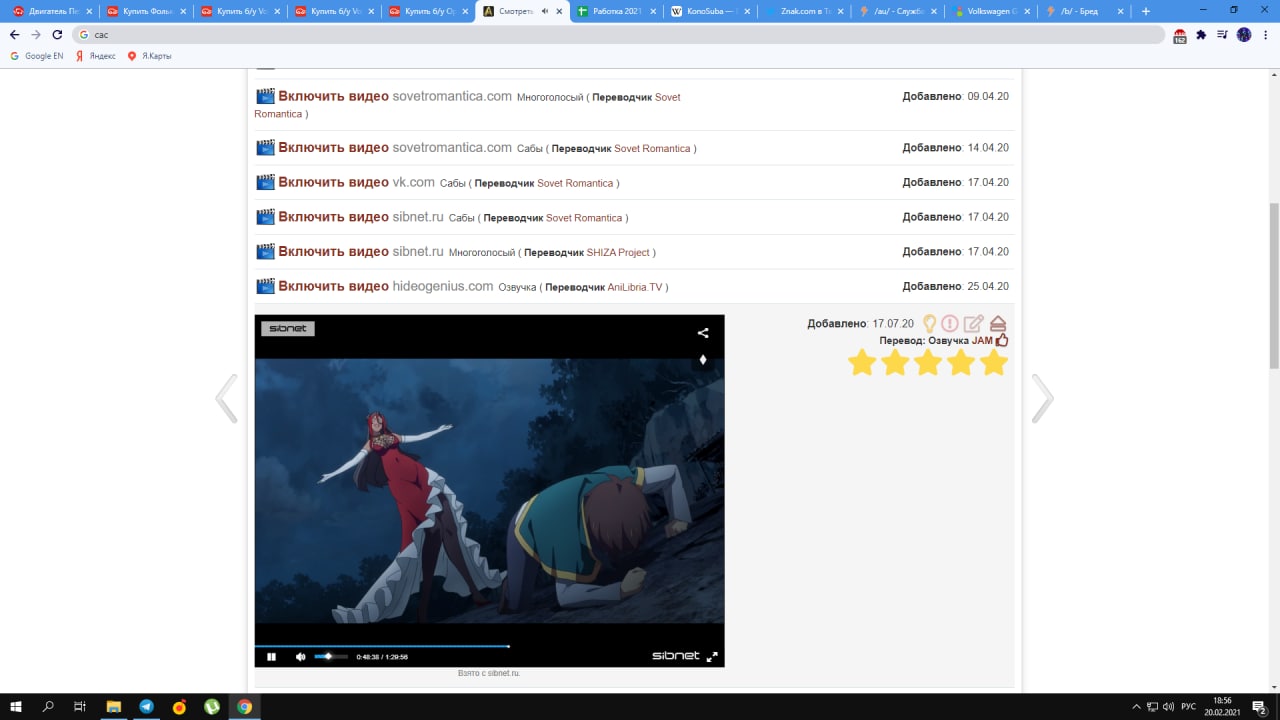Reload the current page
This screenshot has height=720, width=1280.
[x=58, y=34]
